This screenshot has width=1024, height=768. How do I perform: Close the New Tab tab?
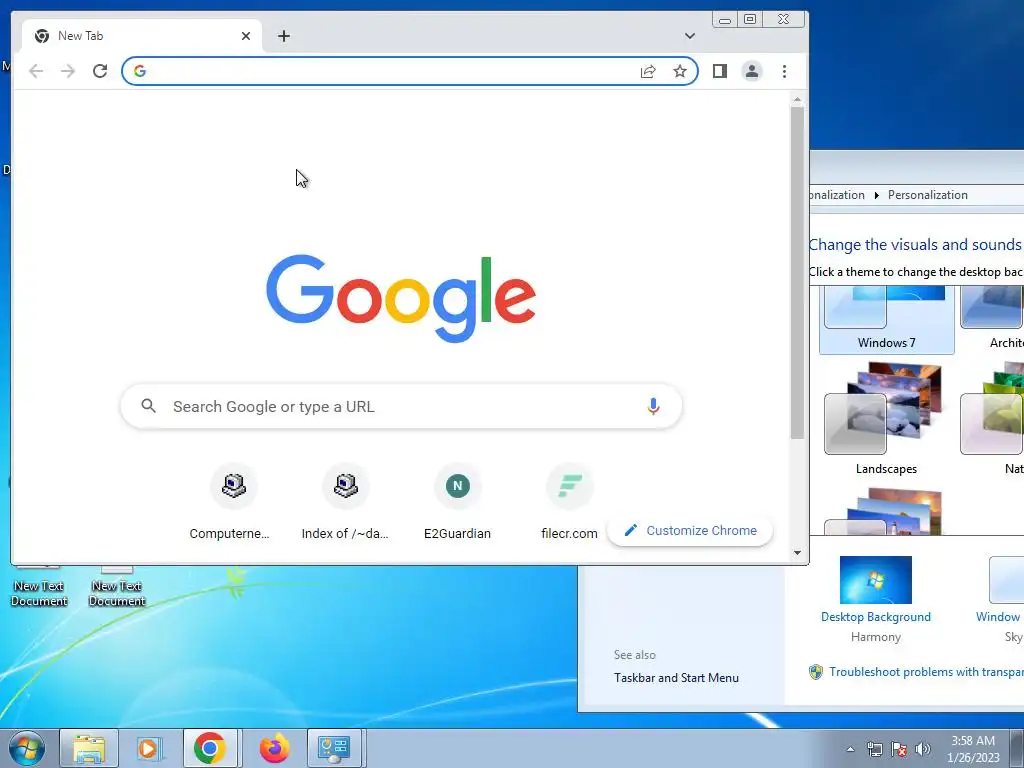tap(246, 36)
